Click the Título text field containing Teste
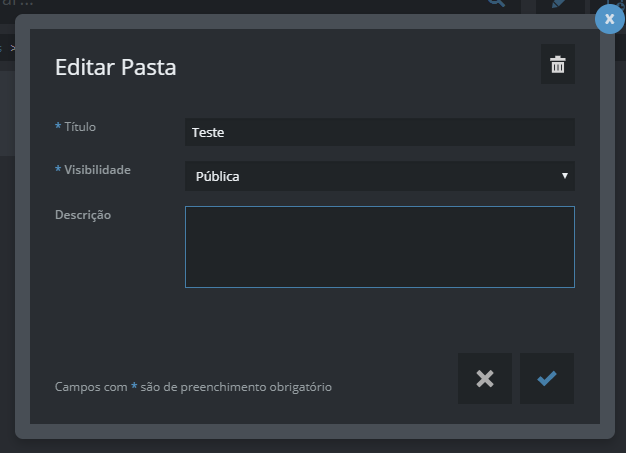The height and width of the screenshot is (453, 626). pos(379,132)
